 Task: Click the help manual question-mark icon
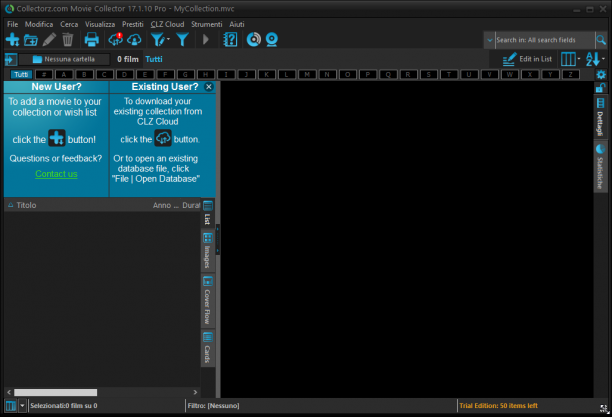tap(230, 39)
